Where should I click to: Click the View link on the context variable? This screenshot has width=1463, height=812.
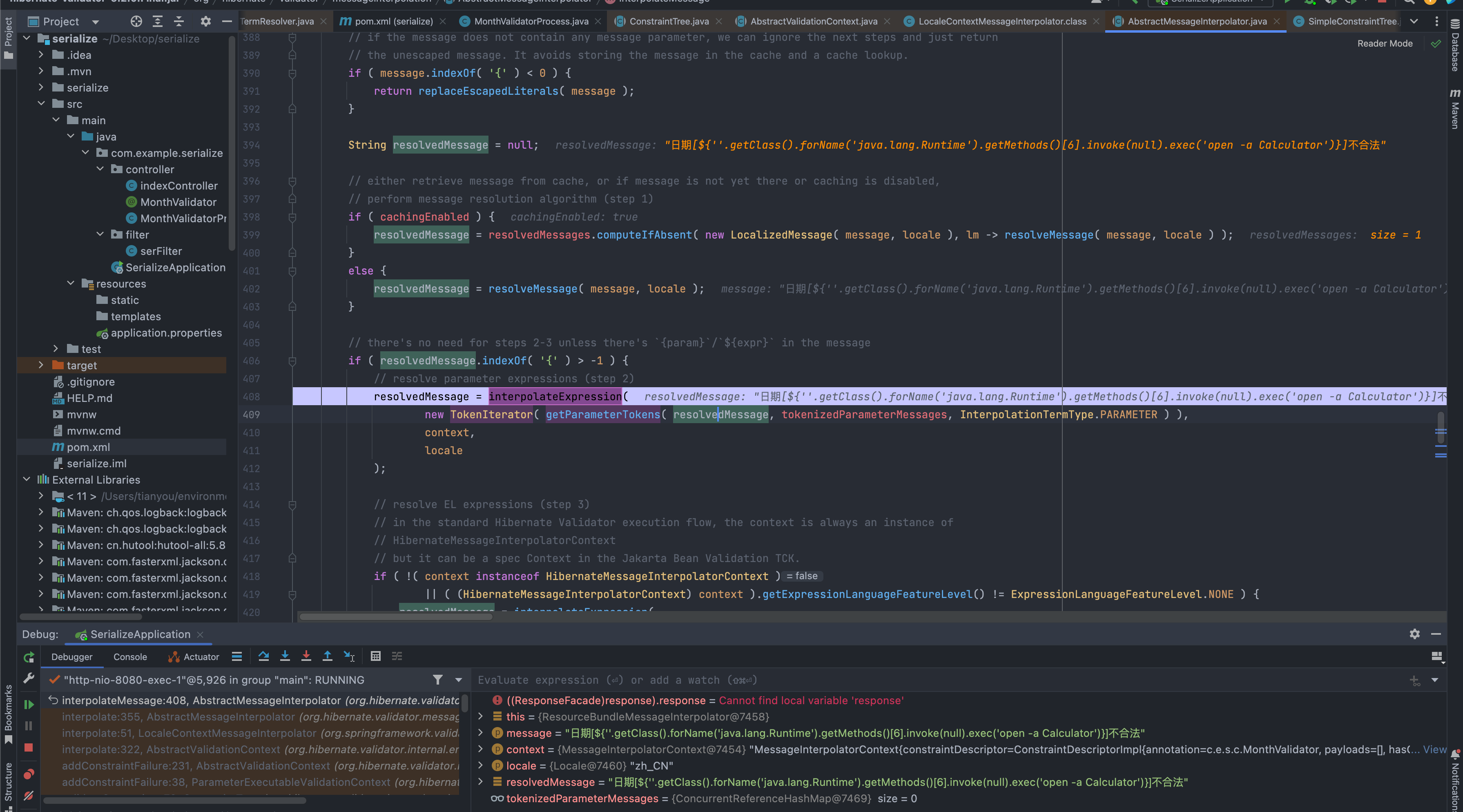pyautogui.click(x=1434, y=750)
